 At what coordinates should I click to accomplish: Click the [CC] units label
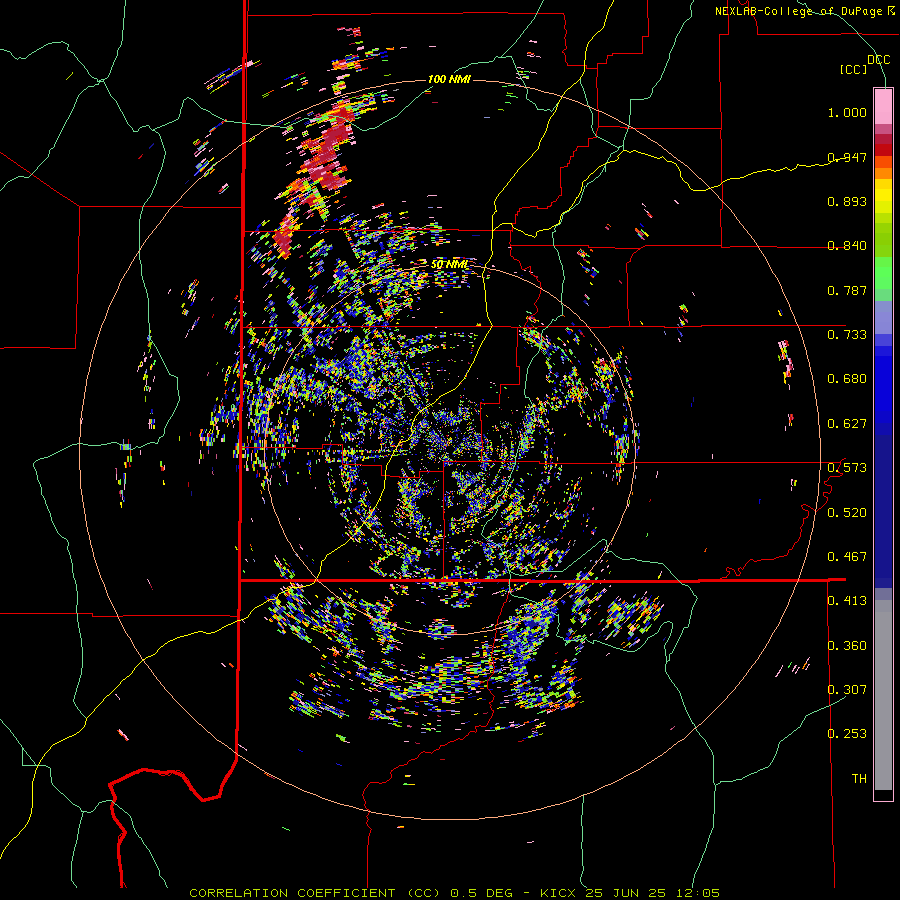click(854, 69)
